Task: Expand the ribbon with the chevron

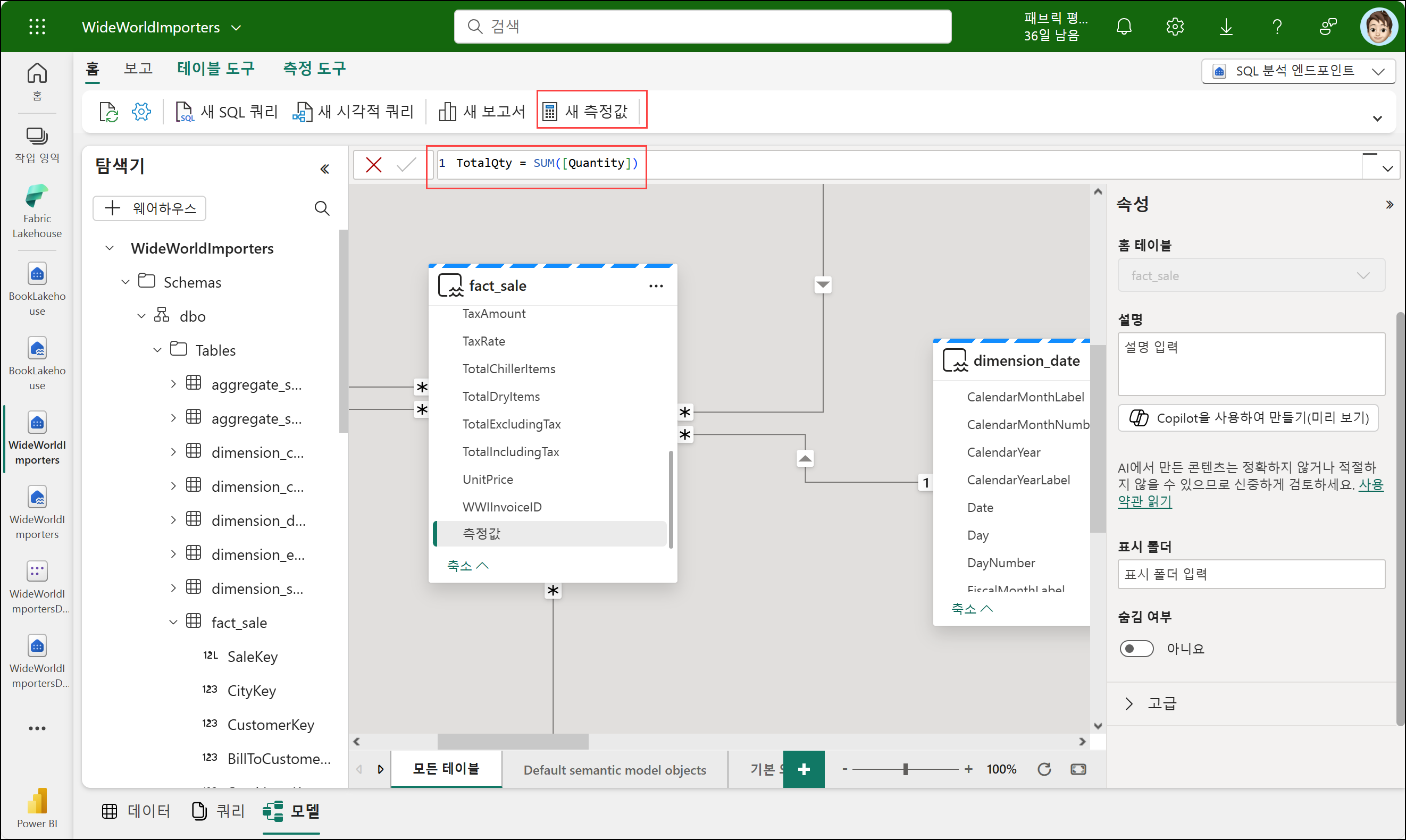Action: coord(1377,119)
